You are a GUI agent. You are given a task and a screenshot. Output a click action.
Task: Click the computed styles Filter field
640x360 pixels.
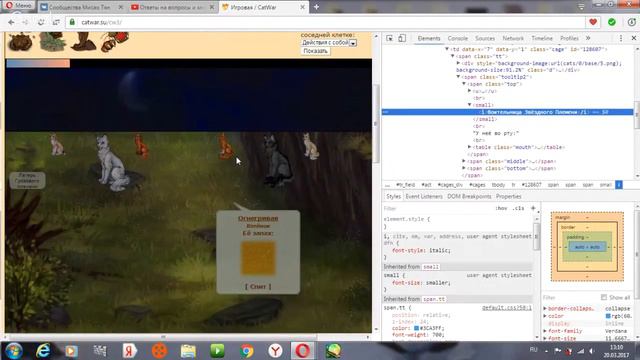point(569,297)
